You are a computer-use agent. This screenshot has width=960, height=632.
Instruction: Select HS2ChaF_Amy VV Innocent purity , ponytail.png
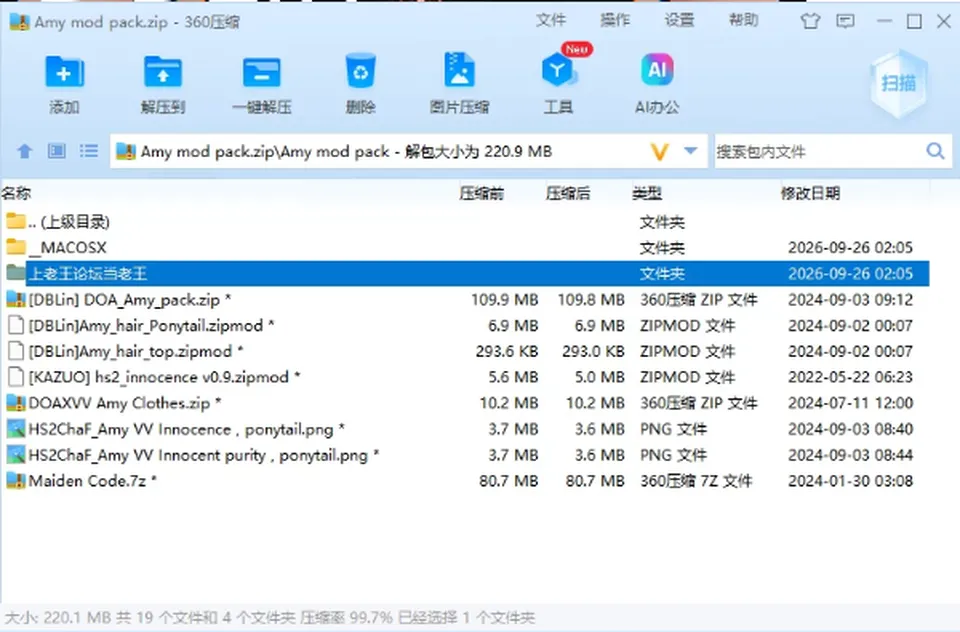(465, 455)
